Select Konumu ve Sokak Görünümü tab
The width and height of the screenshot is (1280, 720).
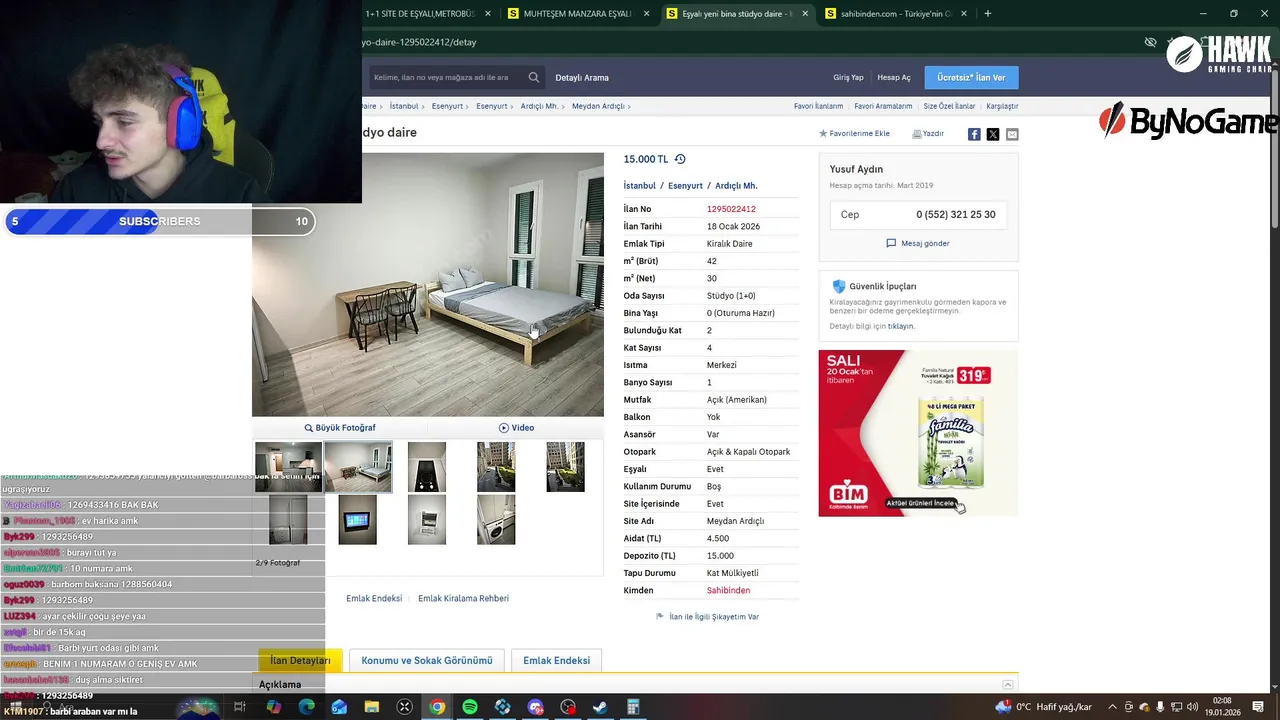pos(427,660)
